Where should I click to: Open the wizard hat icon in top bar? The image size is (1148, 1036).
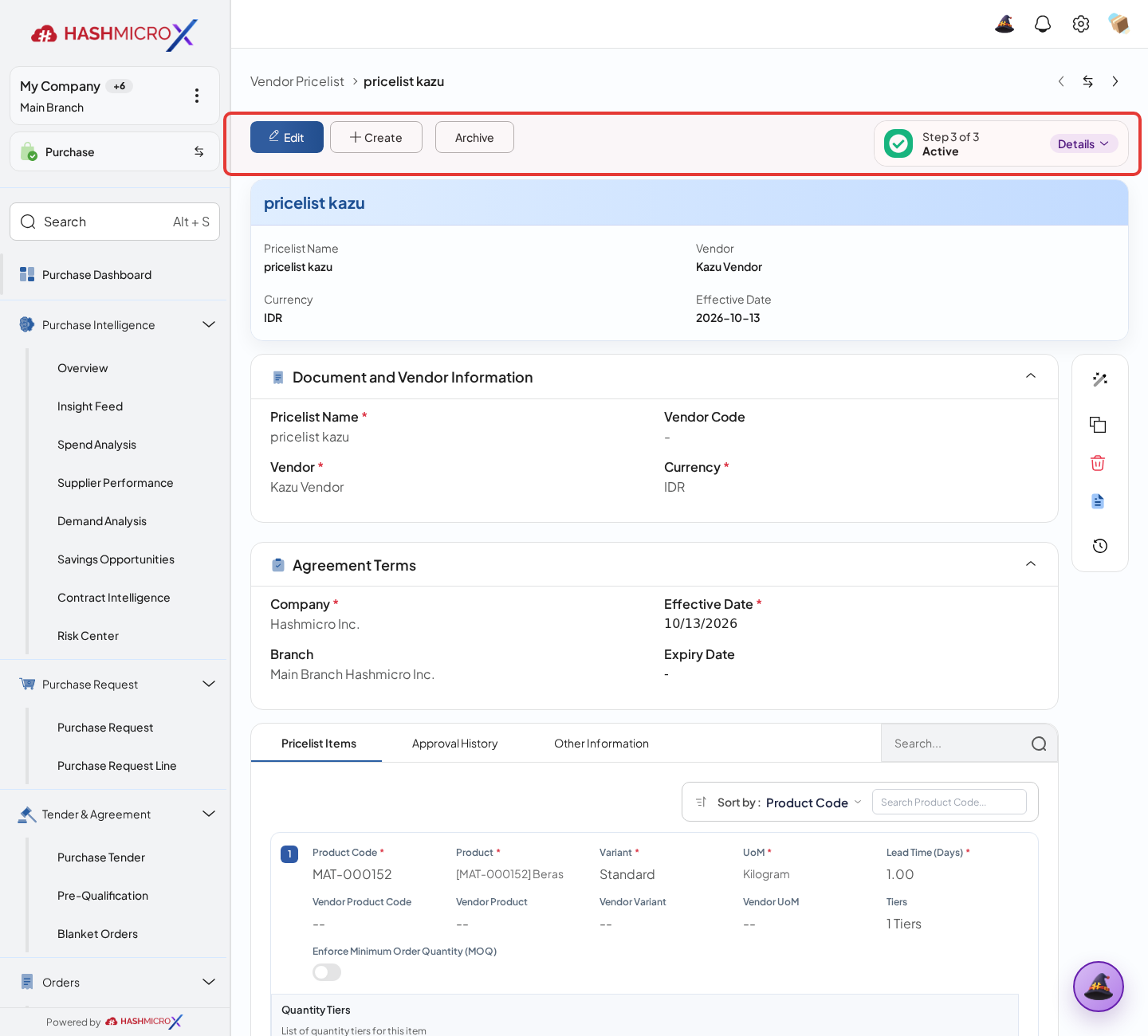pyautogui.click(x=1005, y=24)
